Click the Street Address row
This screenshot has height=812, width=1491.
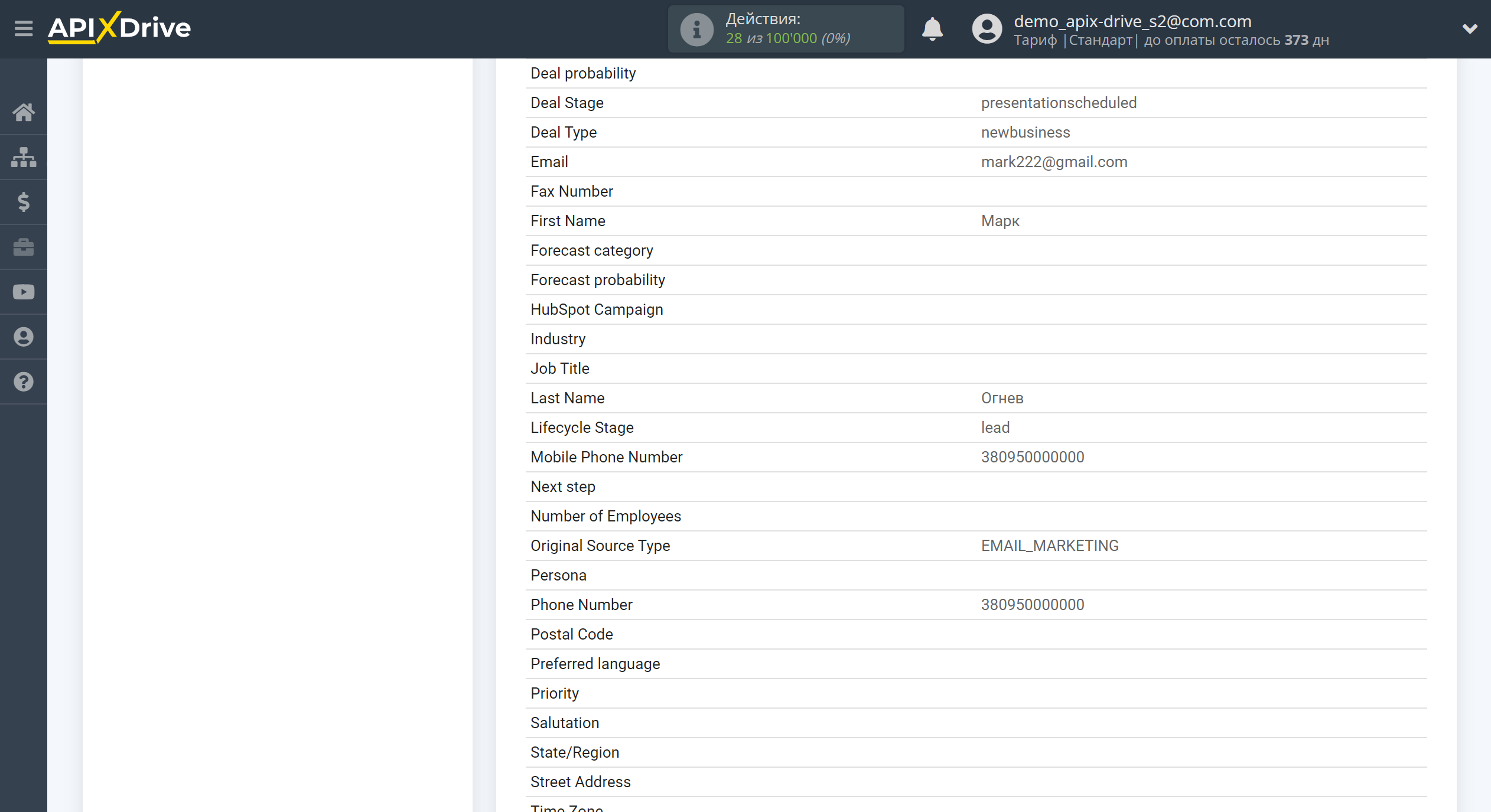pos(976,782)
